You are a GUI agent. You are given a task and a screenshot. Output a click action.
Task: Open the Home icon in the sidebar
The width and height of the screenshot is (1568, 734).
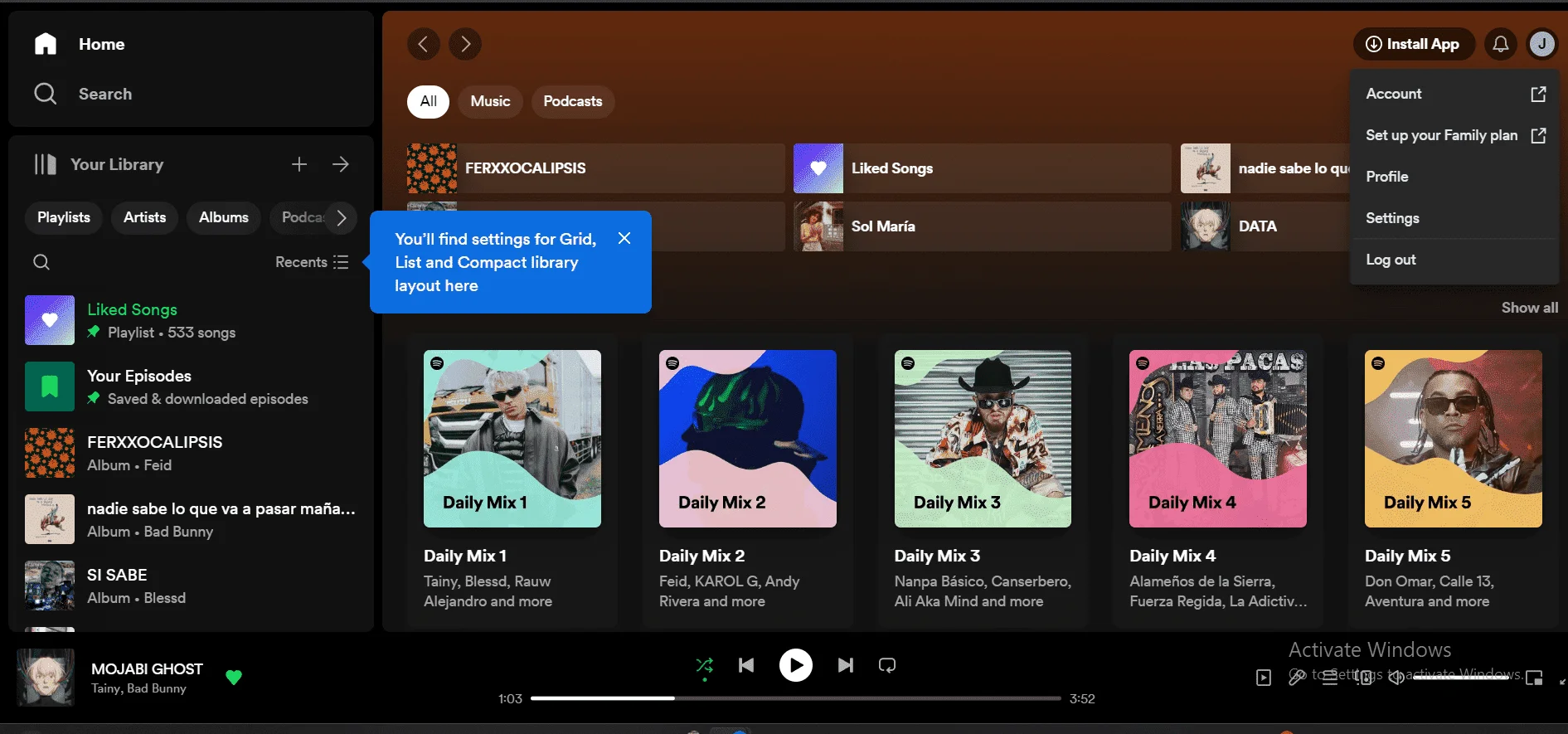click(46, 44)
